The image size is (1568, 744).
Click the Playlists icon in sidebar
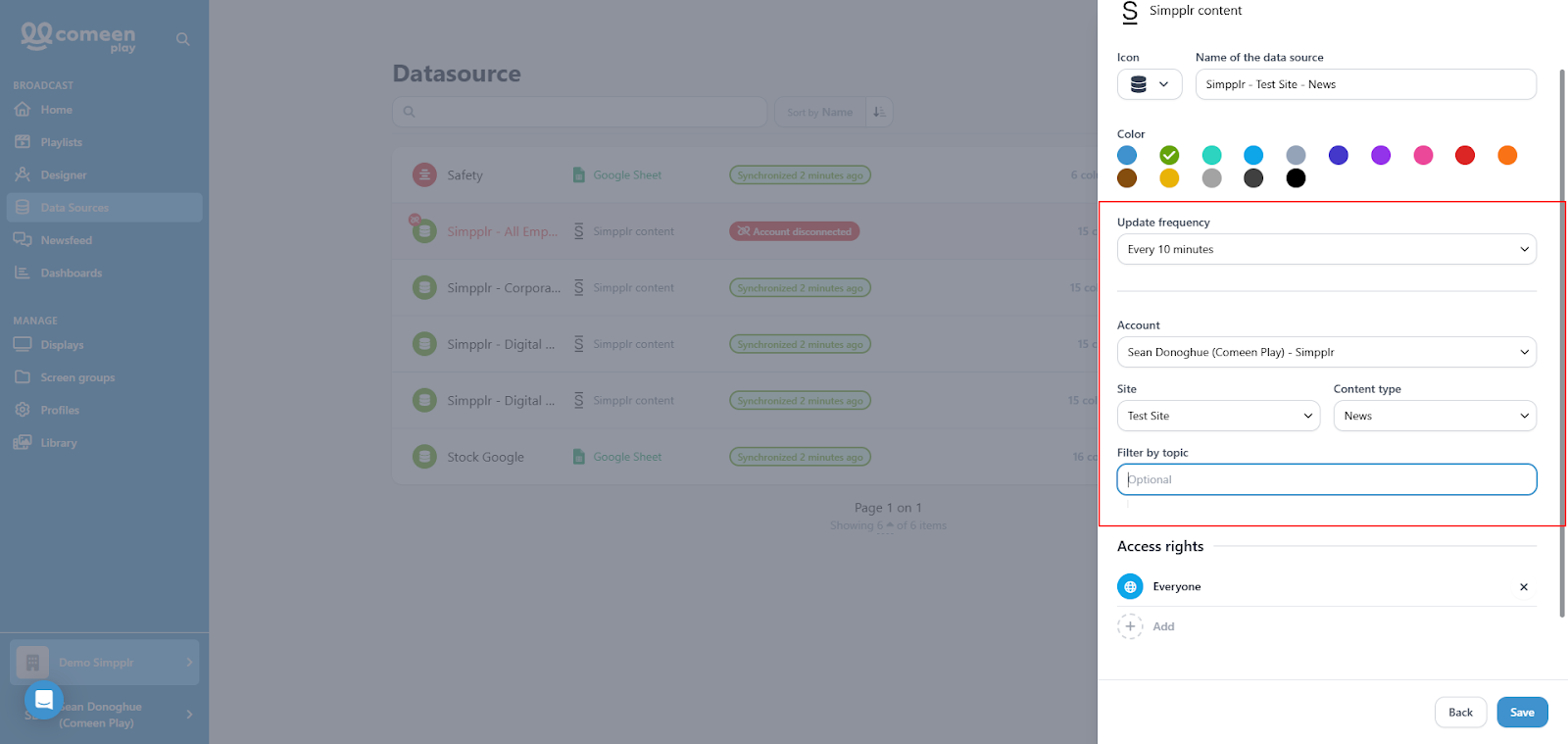click(x=23, y=141)
